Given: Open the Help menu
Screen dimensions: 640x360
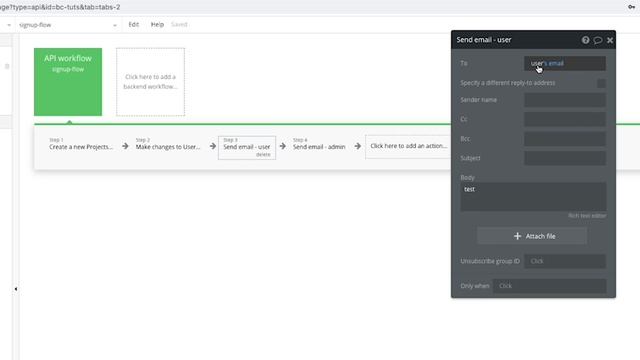Looking at the screenshot, I should pyautogui.click(x=157, y=24).
